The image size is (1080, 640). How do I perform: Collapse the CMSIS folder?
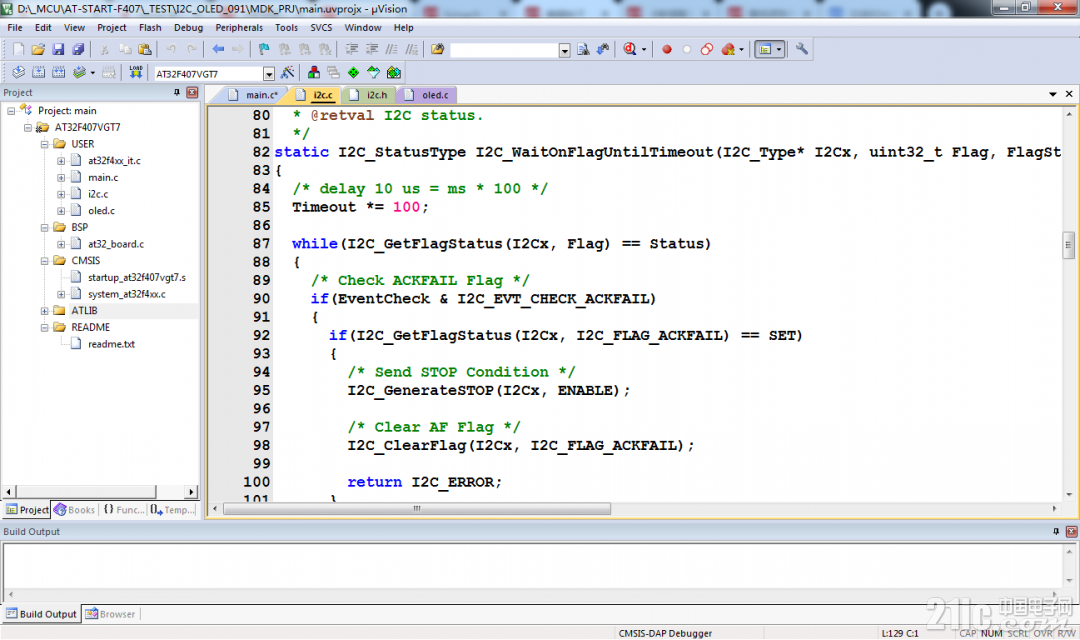[44, 261]
